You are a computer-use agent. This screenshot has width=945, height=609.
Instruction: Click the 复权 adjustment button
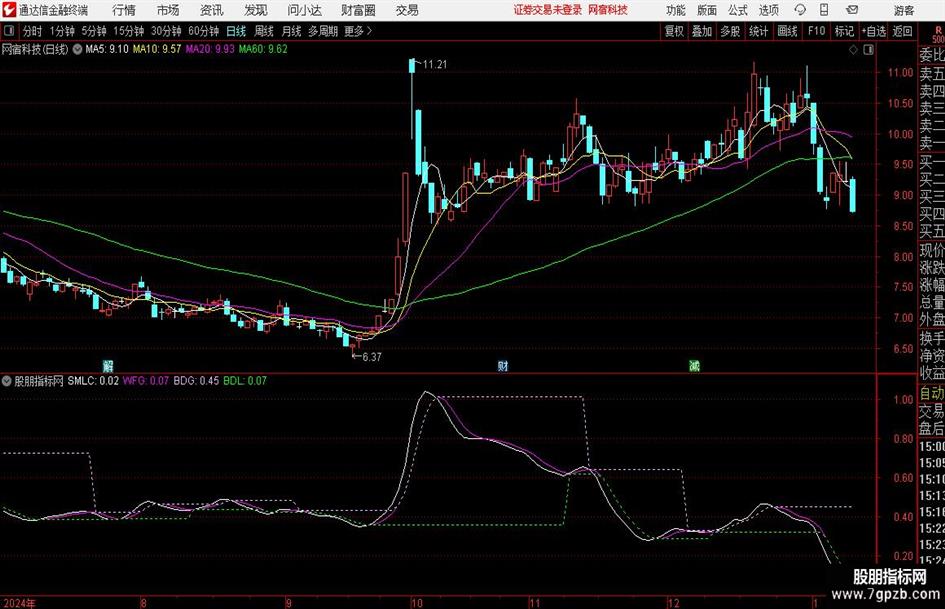(x=674, y=31)
